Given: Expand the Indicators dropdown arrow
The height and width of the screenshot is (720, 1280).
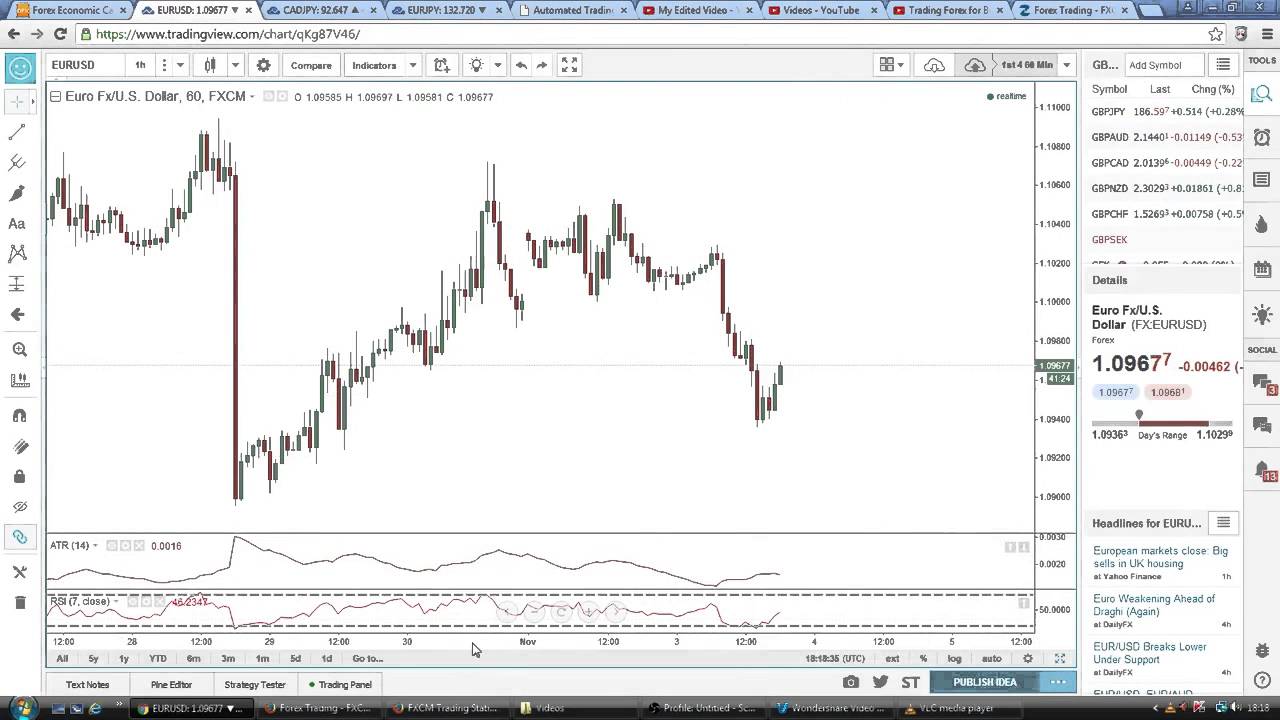Looking at the screenshot, I should point(412,65).
